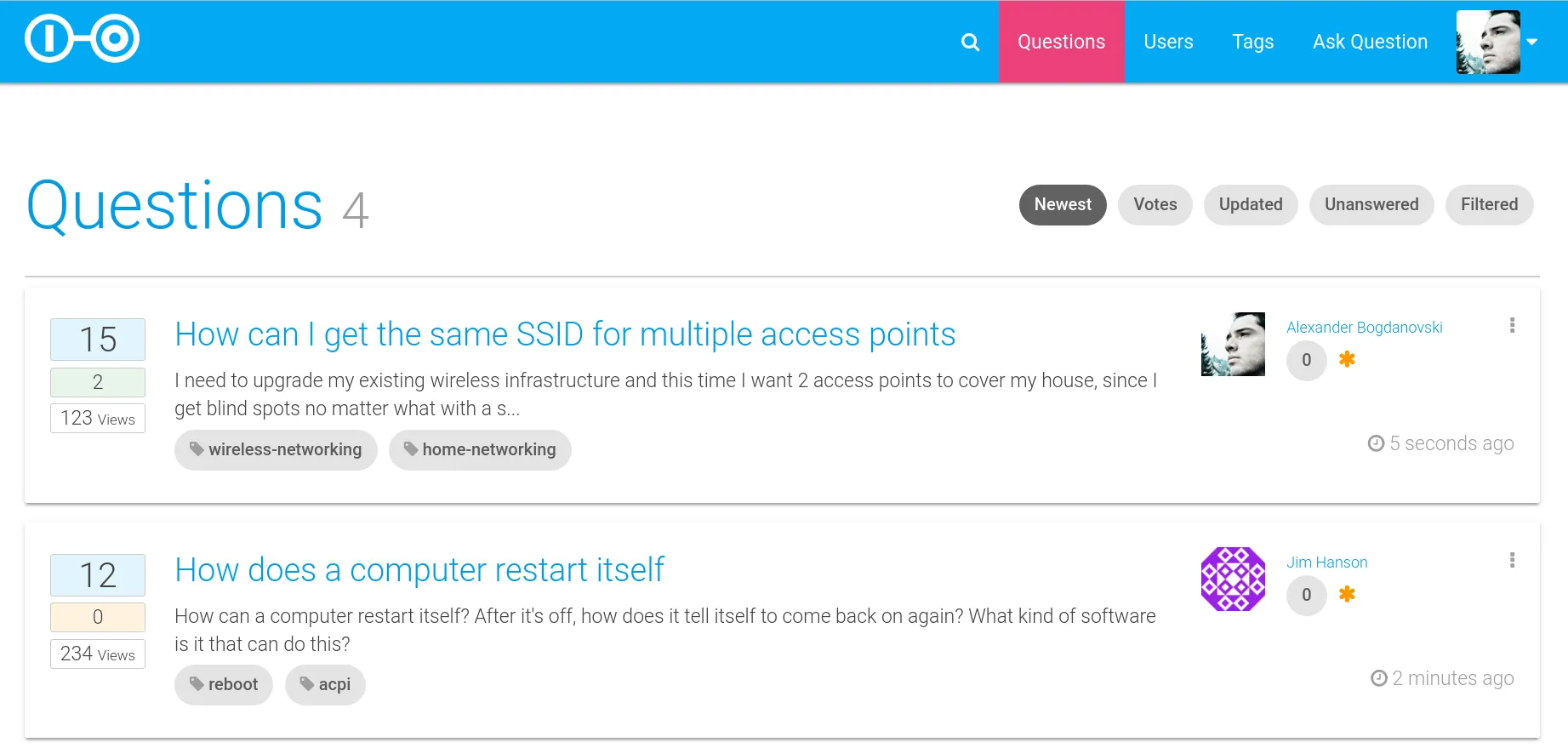Screen dimensions: 1568x748
Task: Select the wireless-networking tag
Action: pyautogui.click(x=276, y=449)
